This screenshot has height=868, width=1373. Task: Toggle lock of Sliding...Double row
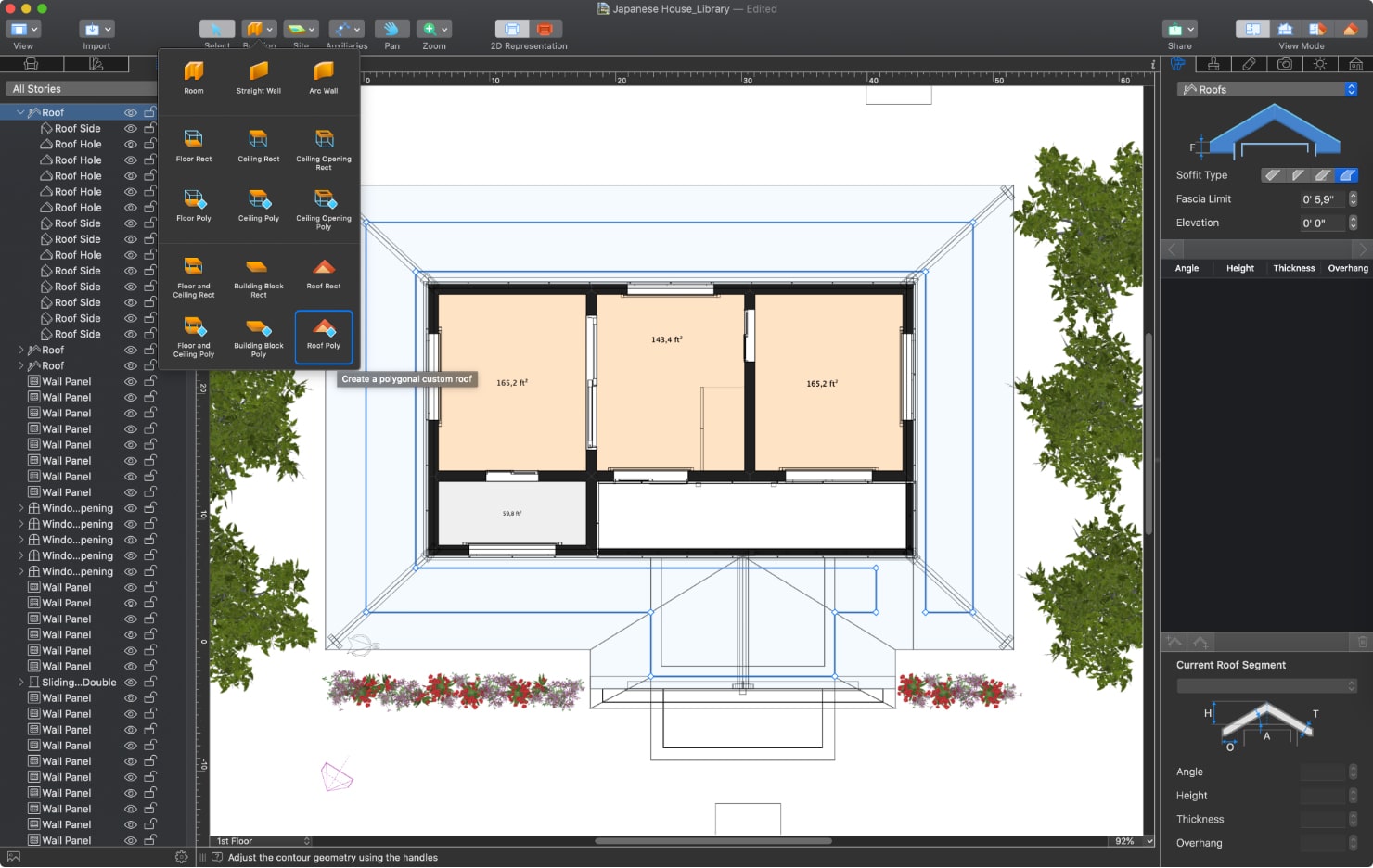coord(149,682)
